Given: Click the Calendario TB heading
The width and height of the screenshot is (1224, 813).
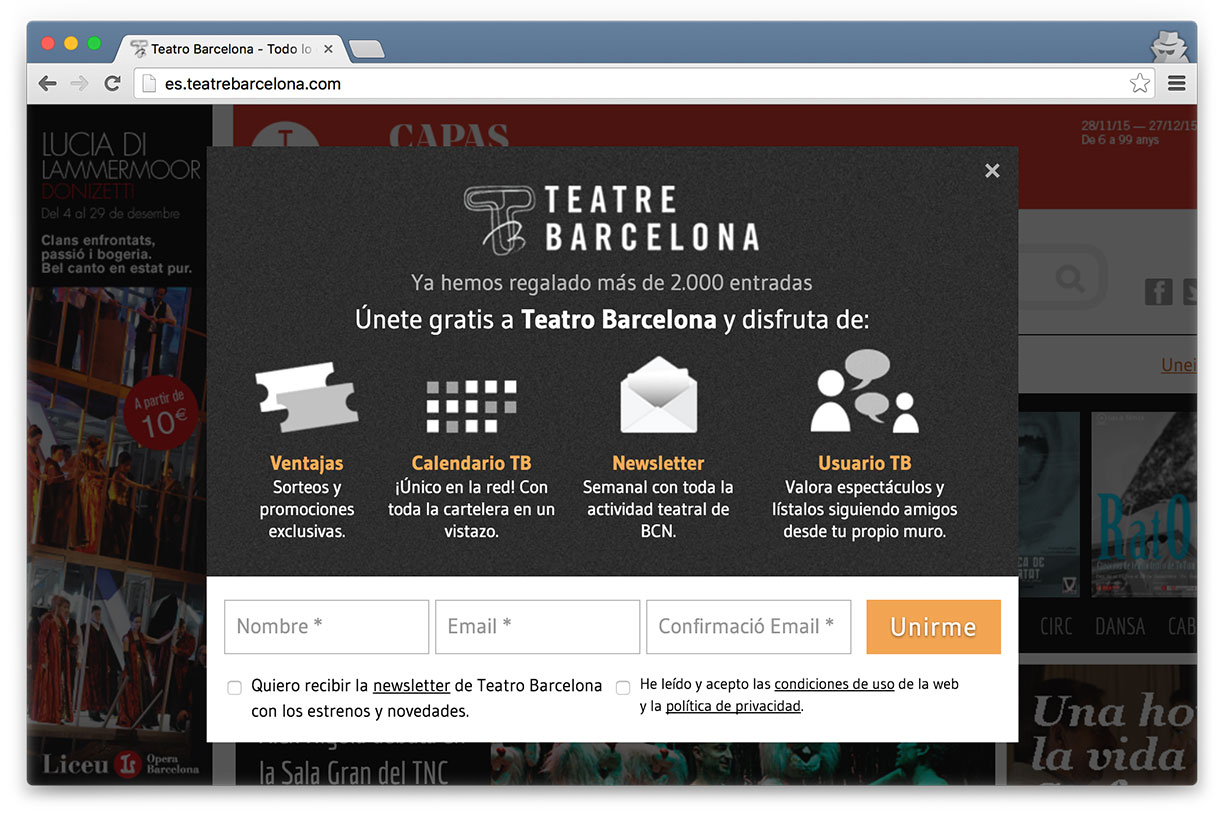Looking at the screenshot, I should 471,463.
